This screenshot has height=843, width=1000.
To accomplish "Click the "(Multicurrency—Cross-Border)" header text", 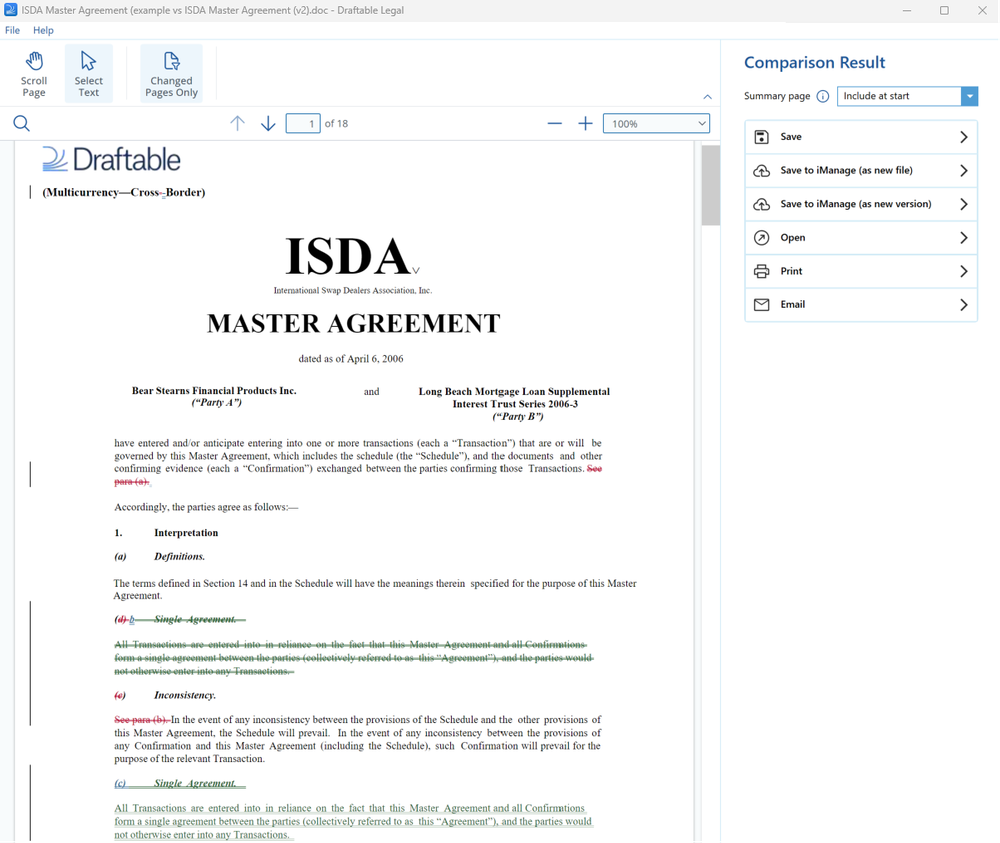I will 124,193.
